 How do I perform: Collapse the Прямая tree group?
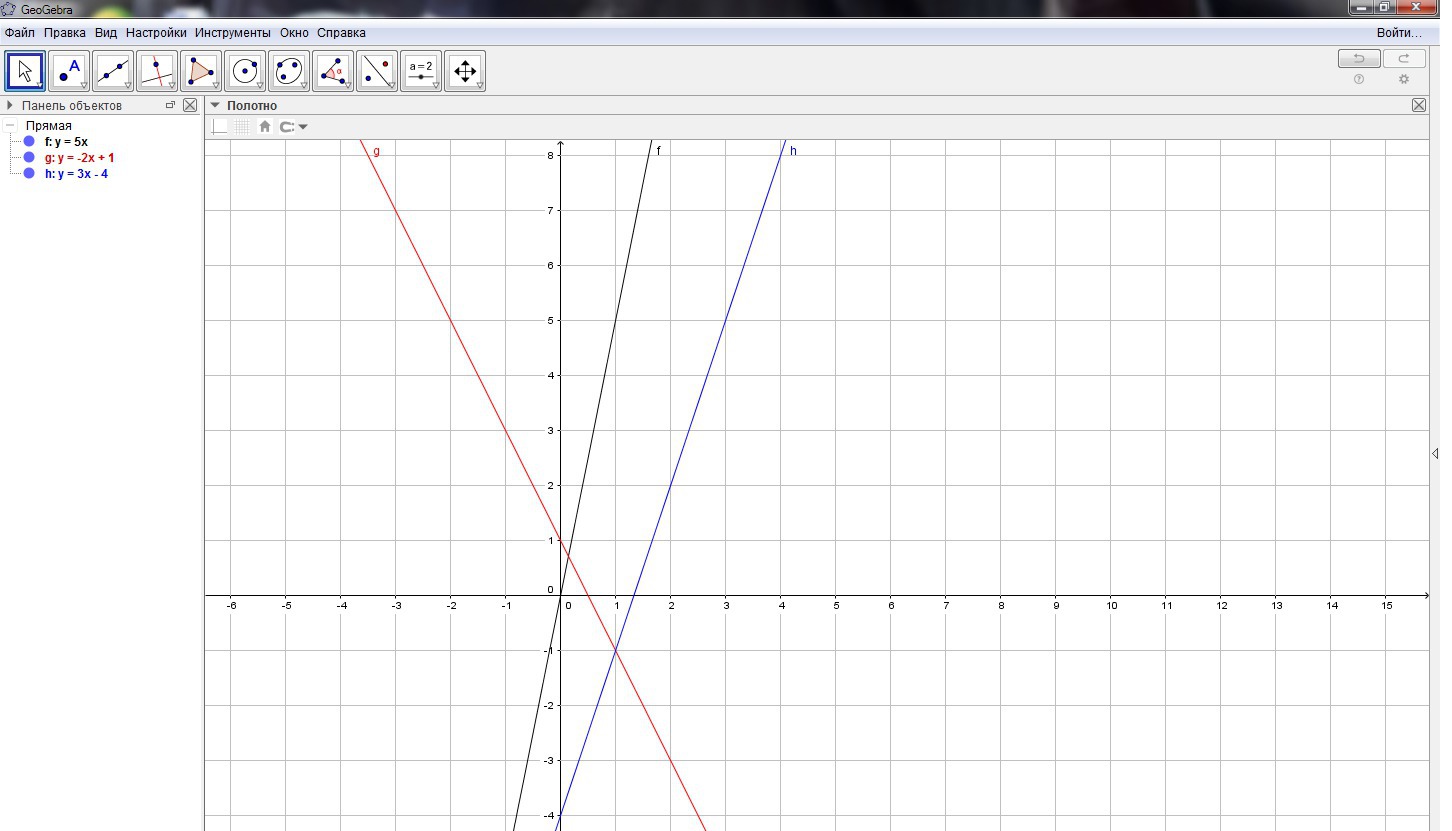pos(11,126)
